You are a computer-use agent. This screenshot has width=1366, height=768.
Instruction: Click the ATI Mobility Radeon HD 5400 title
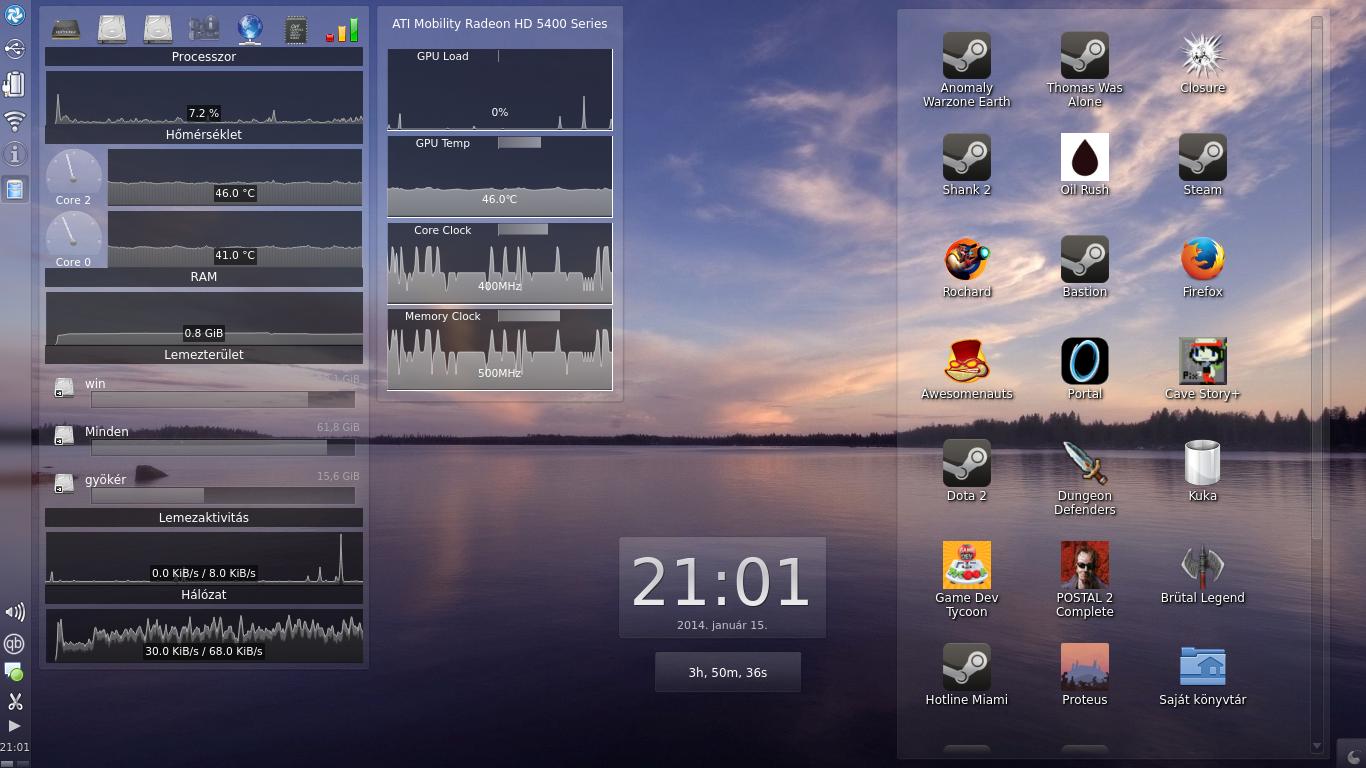[x=500, y=24]
